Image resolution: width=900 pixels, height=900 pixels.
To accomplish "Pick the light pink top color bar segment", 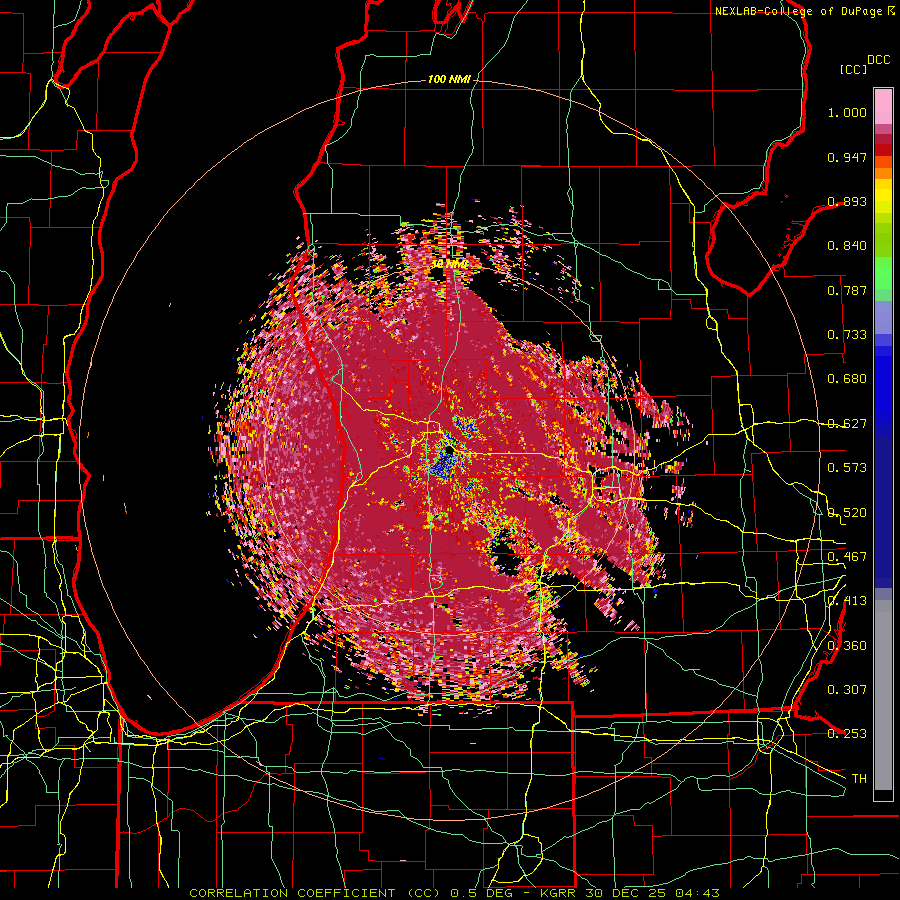I will click(883, 106).
